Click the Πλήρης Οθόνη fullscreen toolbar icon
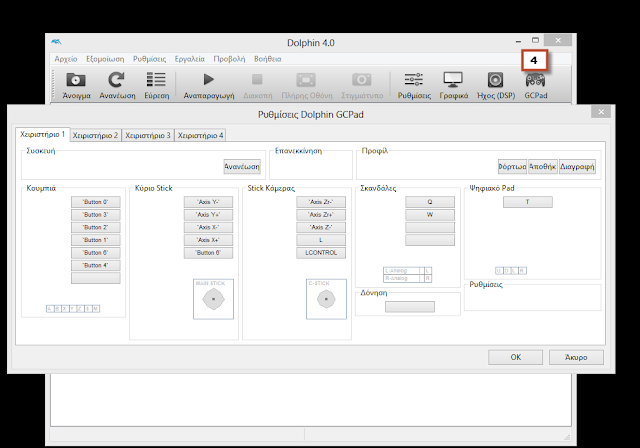 (x=306, y=80)
